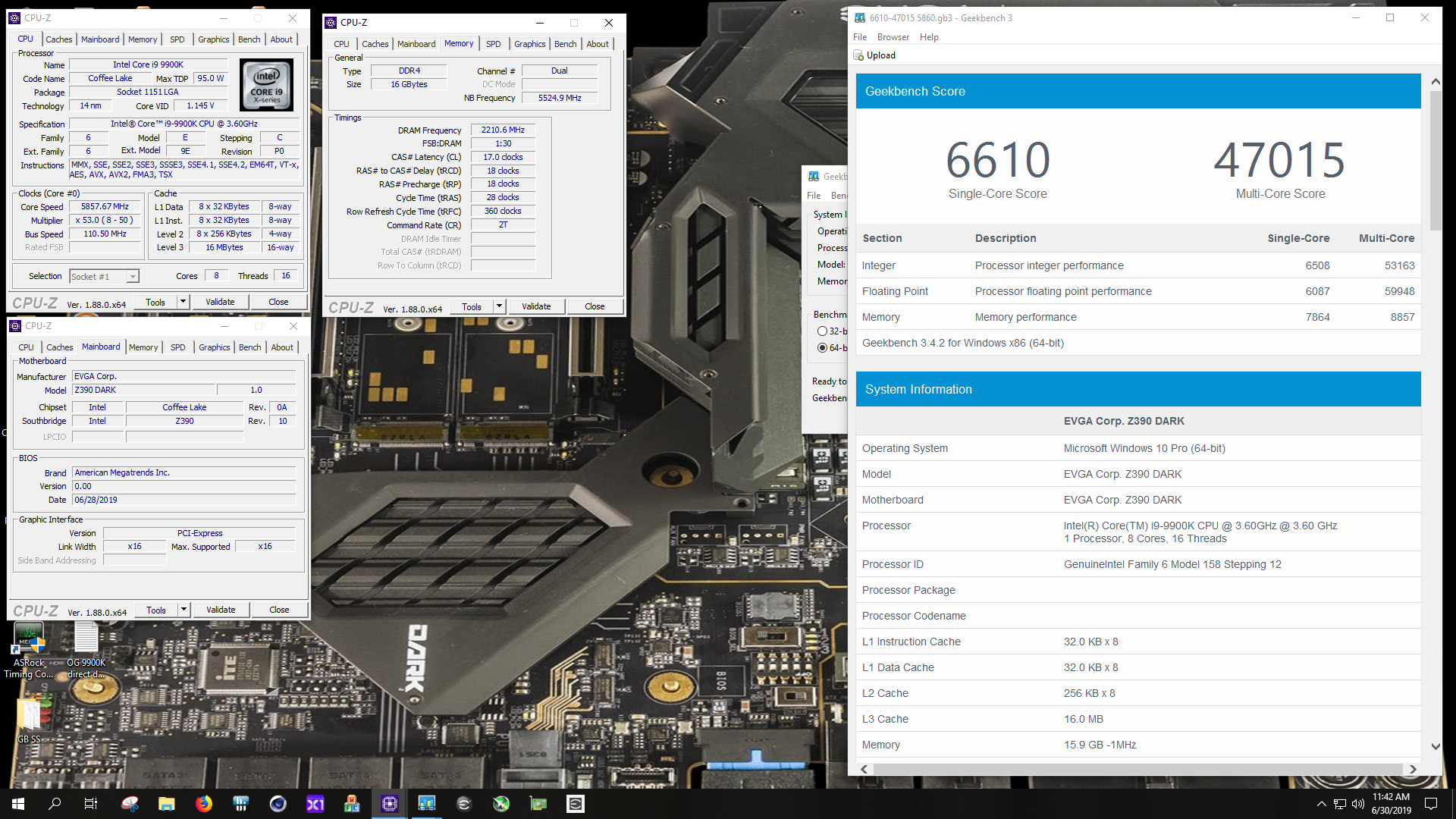
Task: Expand Tools dropdown arrow in Mainboard window
Action: pyautogui.click(x=184, y=610)
